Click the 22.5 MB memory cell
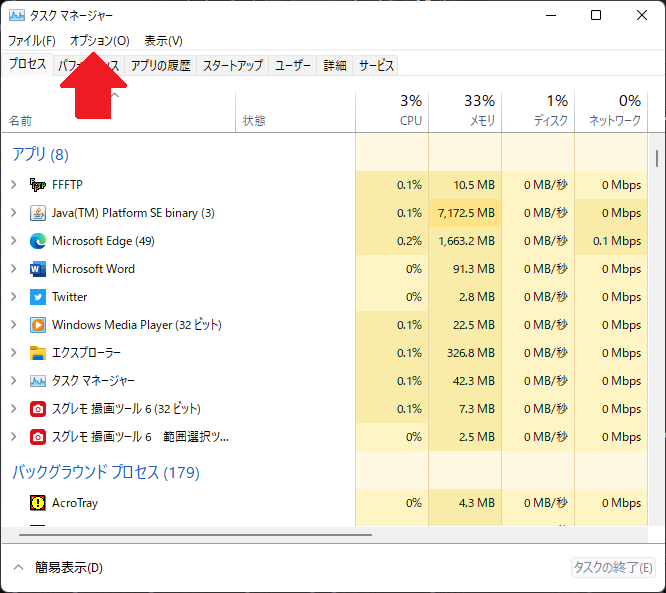The height and width of the screenshot is (593, 666). (x=465, y=325)
